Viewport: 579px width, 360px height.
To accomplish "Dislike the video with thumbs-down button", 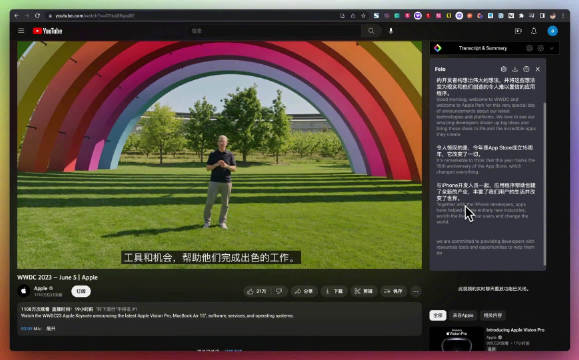I will [279, 291].
